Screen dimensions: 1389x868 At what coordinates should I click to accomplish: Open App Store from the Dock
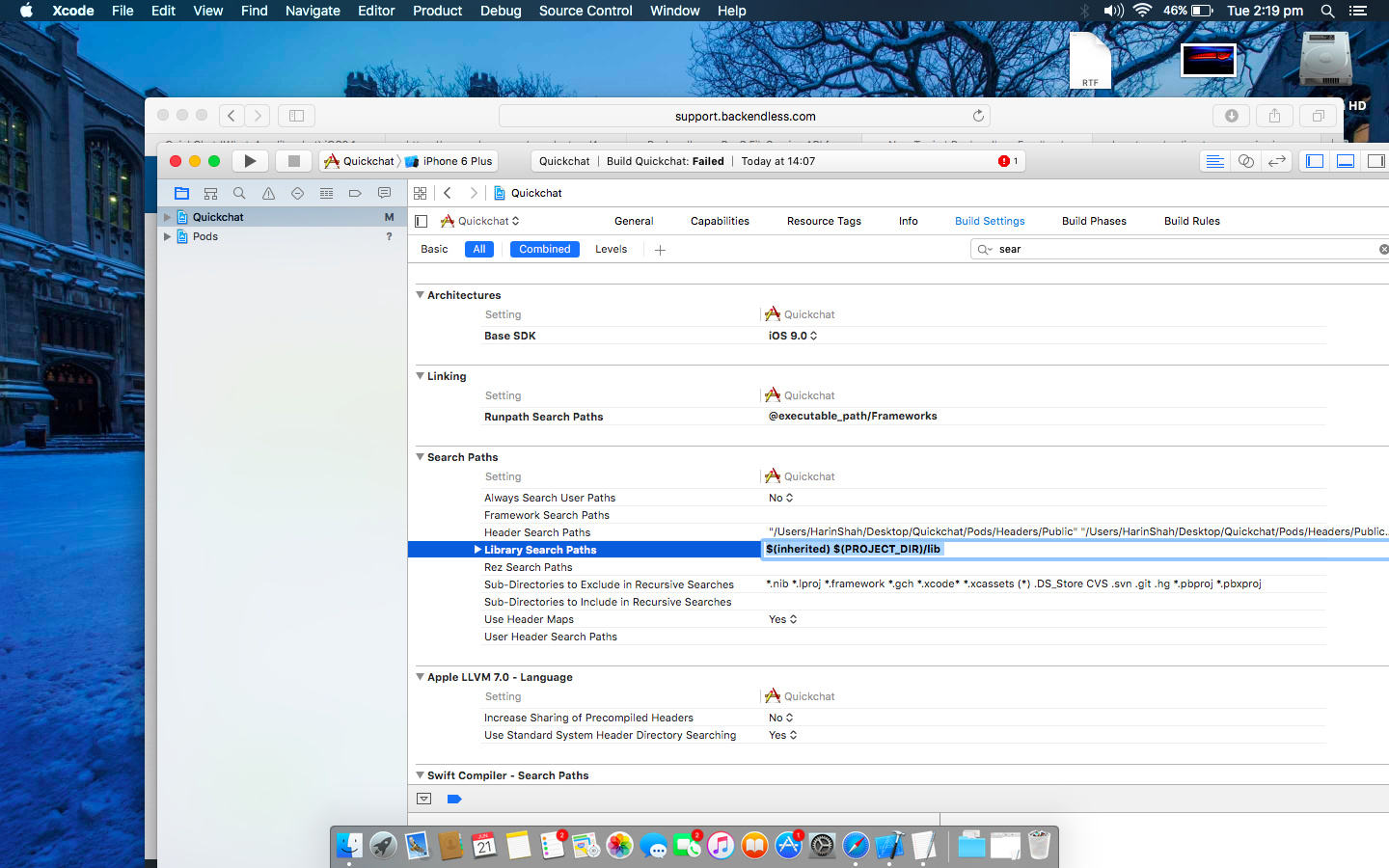click(788, 846)
